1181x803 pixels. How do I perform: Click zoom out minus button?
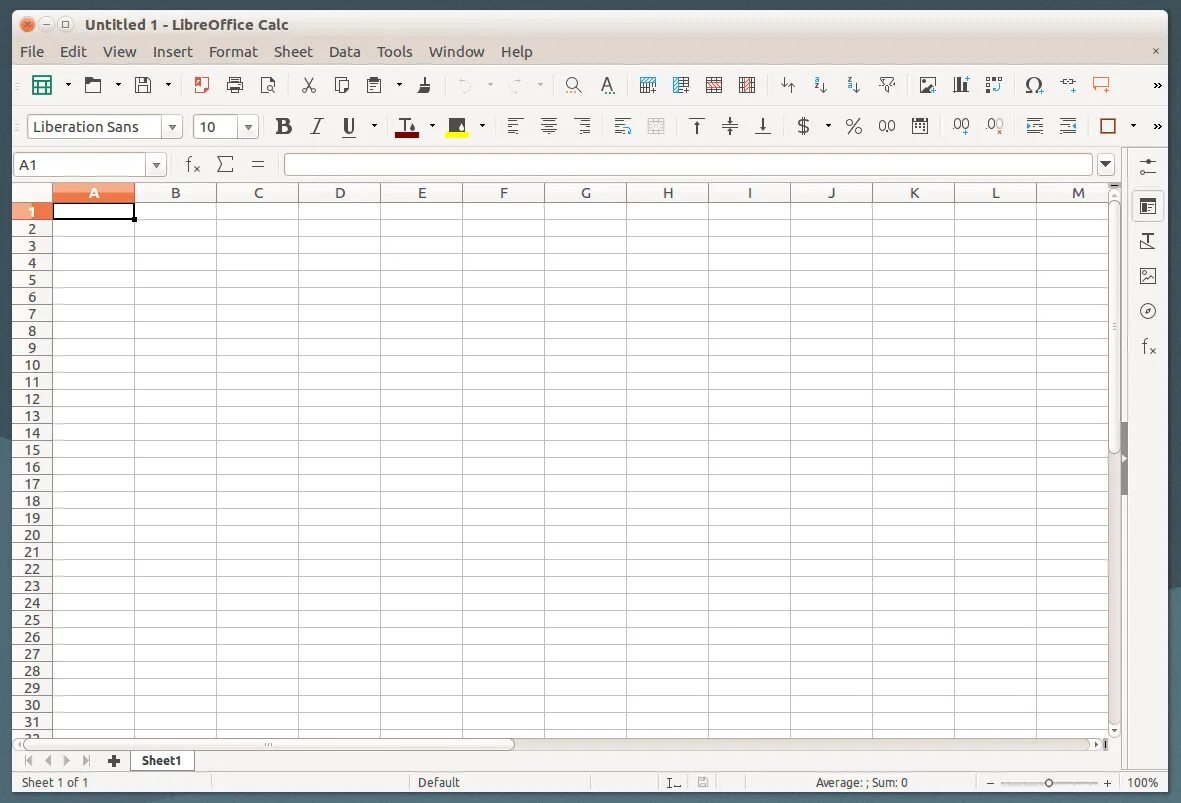(x=990, y=783)
